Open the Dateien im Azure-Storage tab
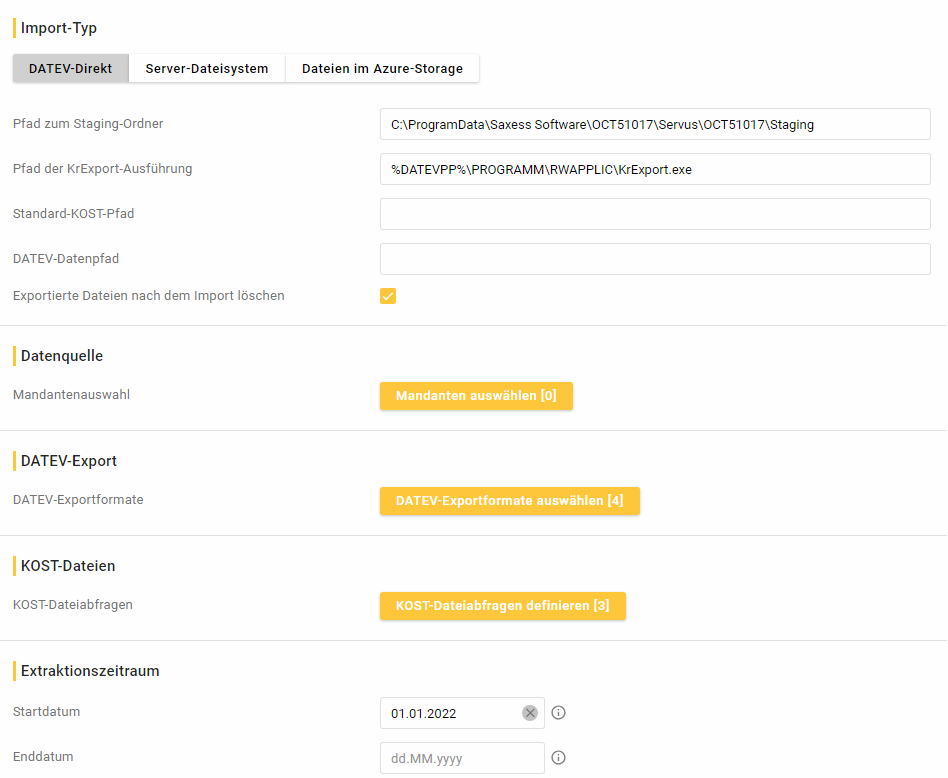Viewport: 948px width, 778px height. coord(382,69)
